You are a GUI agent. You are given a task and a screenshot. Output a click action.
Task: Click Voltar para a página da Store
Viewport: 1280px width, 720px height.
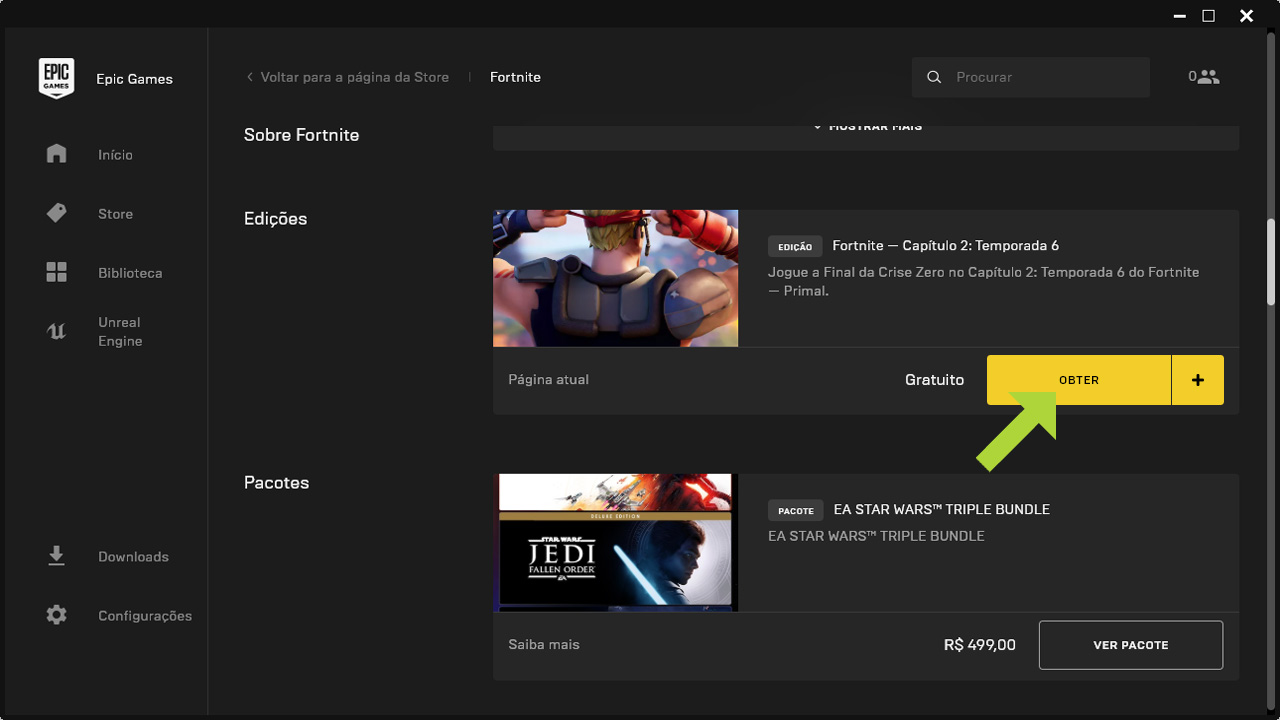click(355, 77)
